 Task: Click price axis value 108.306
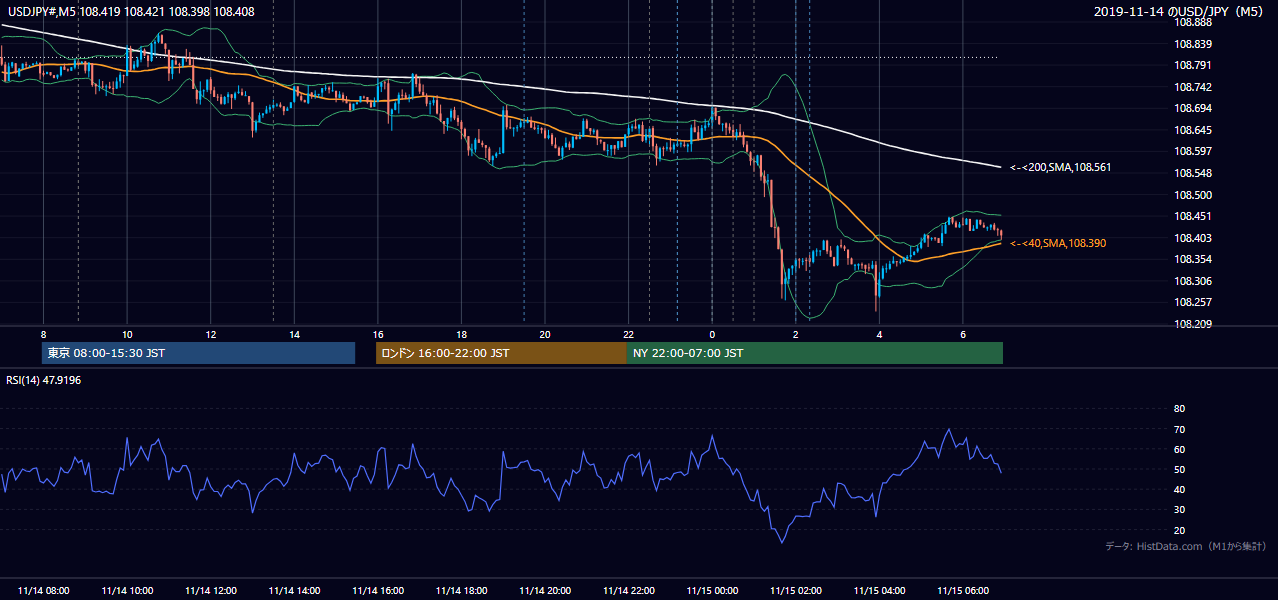[1192, 281]
